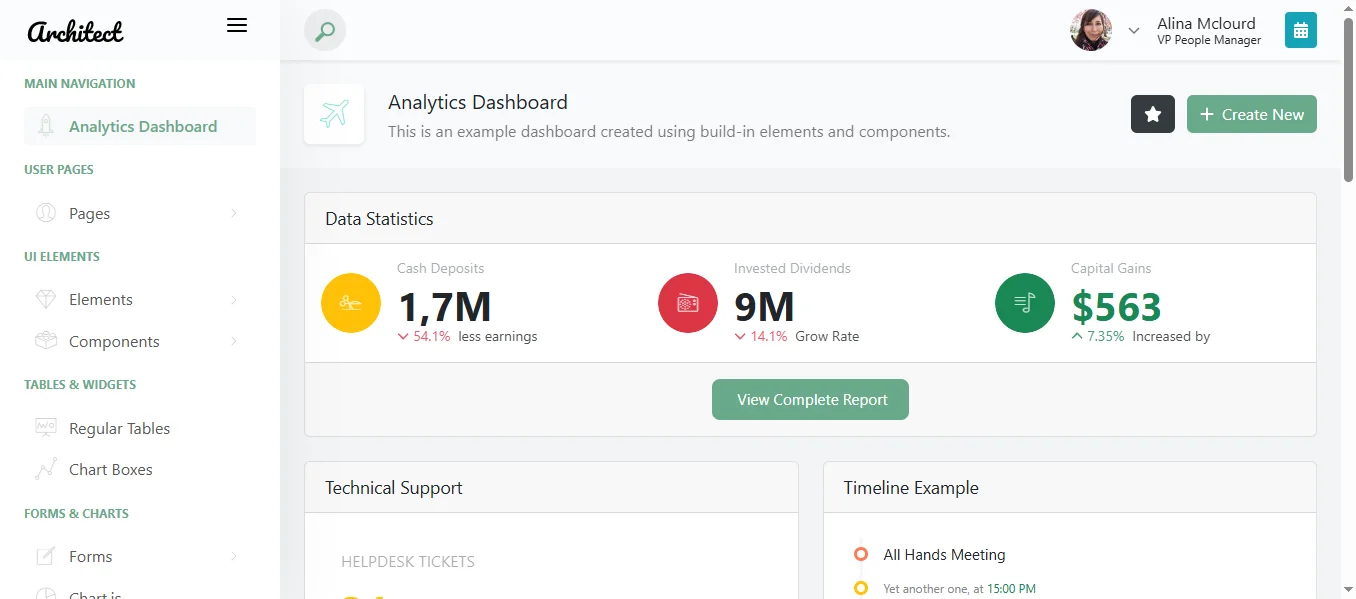This screenshot has width=1356, height=599.
Task: Toggle the star favorite button
Action: pos(1152,114)
